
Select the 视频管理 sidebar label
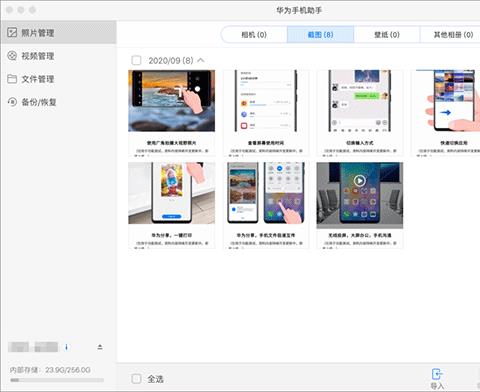point(38,56)
